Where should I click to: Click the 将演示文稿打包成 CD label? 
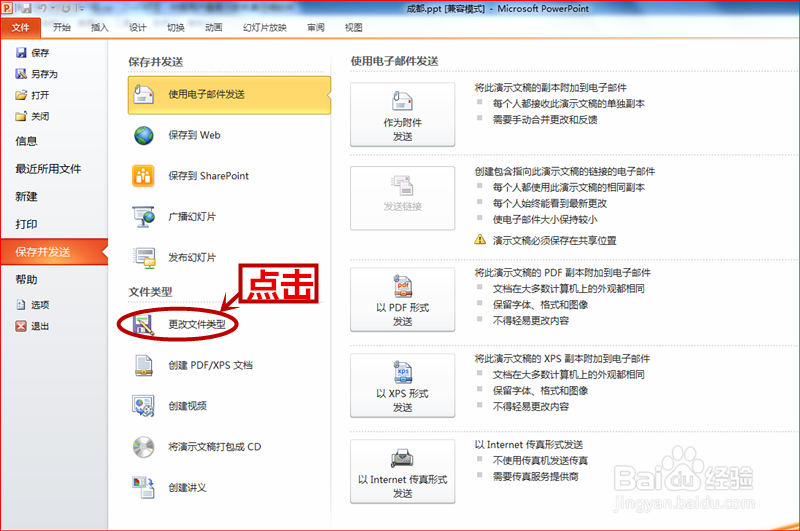click(215, 447)
